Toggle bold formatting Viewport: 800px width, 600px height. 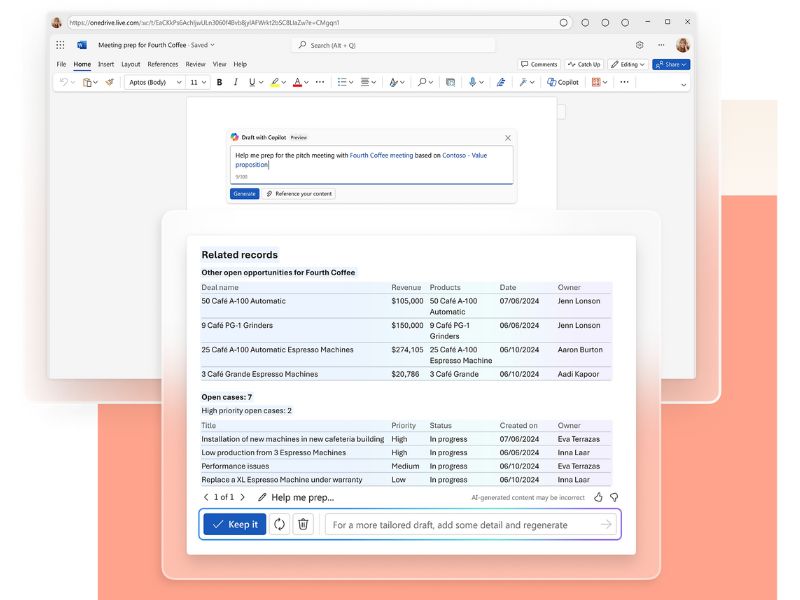click(x=219, y=82)
